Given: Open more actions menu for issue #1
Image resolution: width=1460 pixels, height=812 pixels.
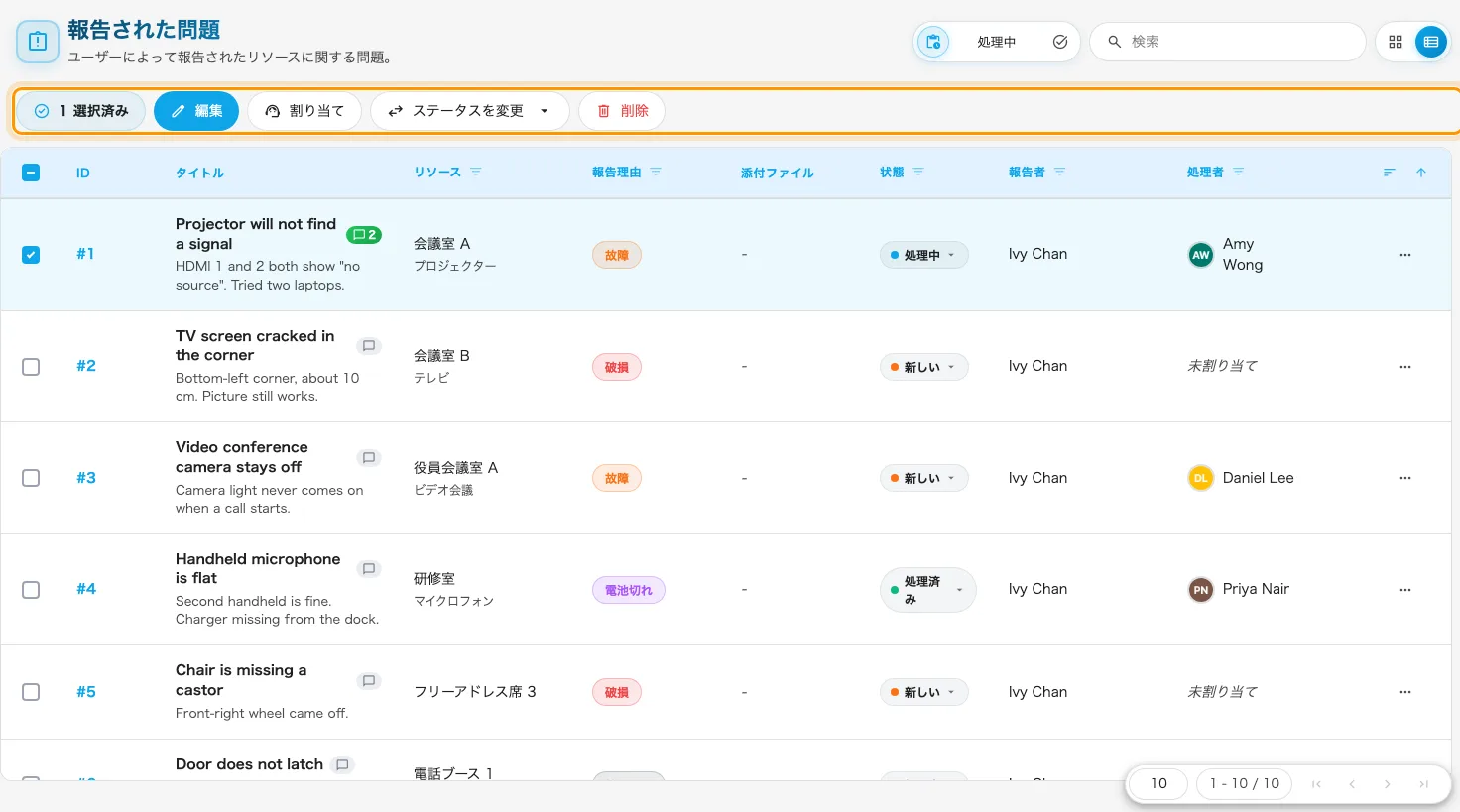Looking at the screenshot, I should tap(1404, 255).
